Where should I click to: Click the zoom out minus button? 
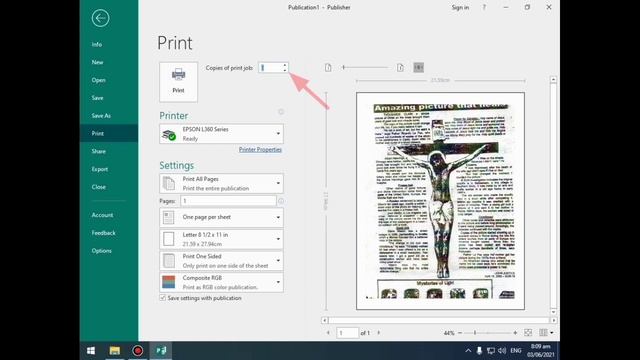[460, 333]
